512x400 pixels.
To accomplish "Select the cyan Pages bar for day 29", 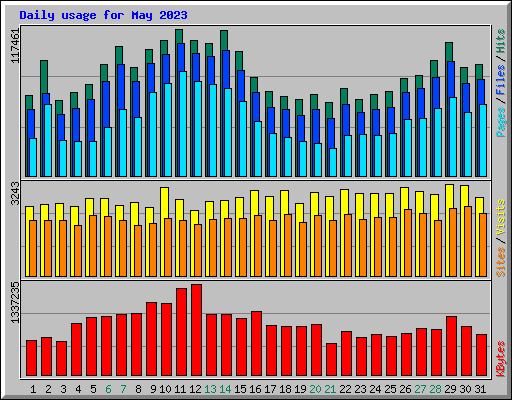I will pos(453,137).
